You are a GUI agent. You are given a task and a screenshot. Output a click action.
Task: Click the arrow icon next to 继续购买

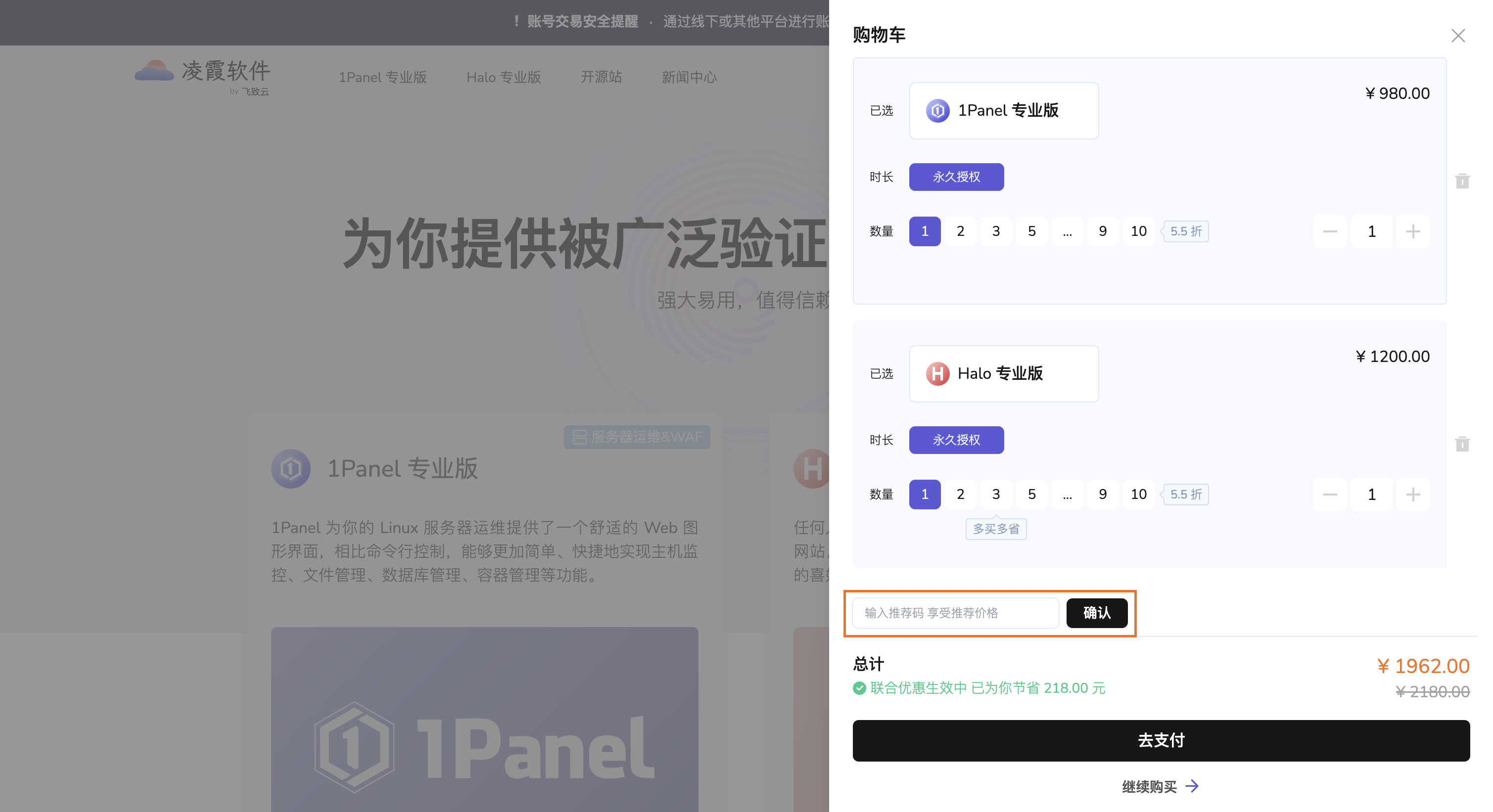(x=1192, y=786)
